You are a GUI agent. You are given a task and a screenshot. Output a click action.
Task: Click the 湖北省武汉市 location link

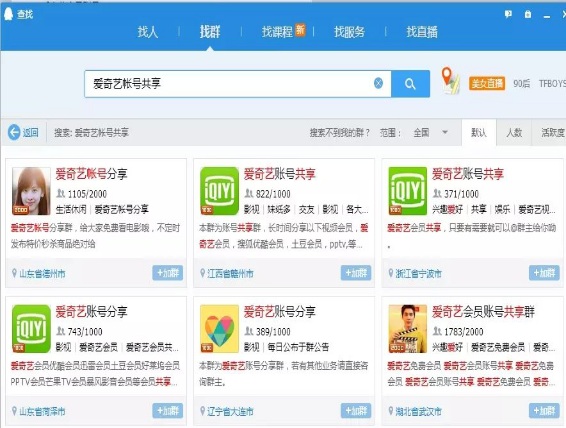(x=419, y=411)
